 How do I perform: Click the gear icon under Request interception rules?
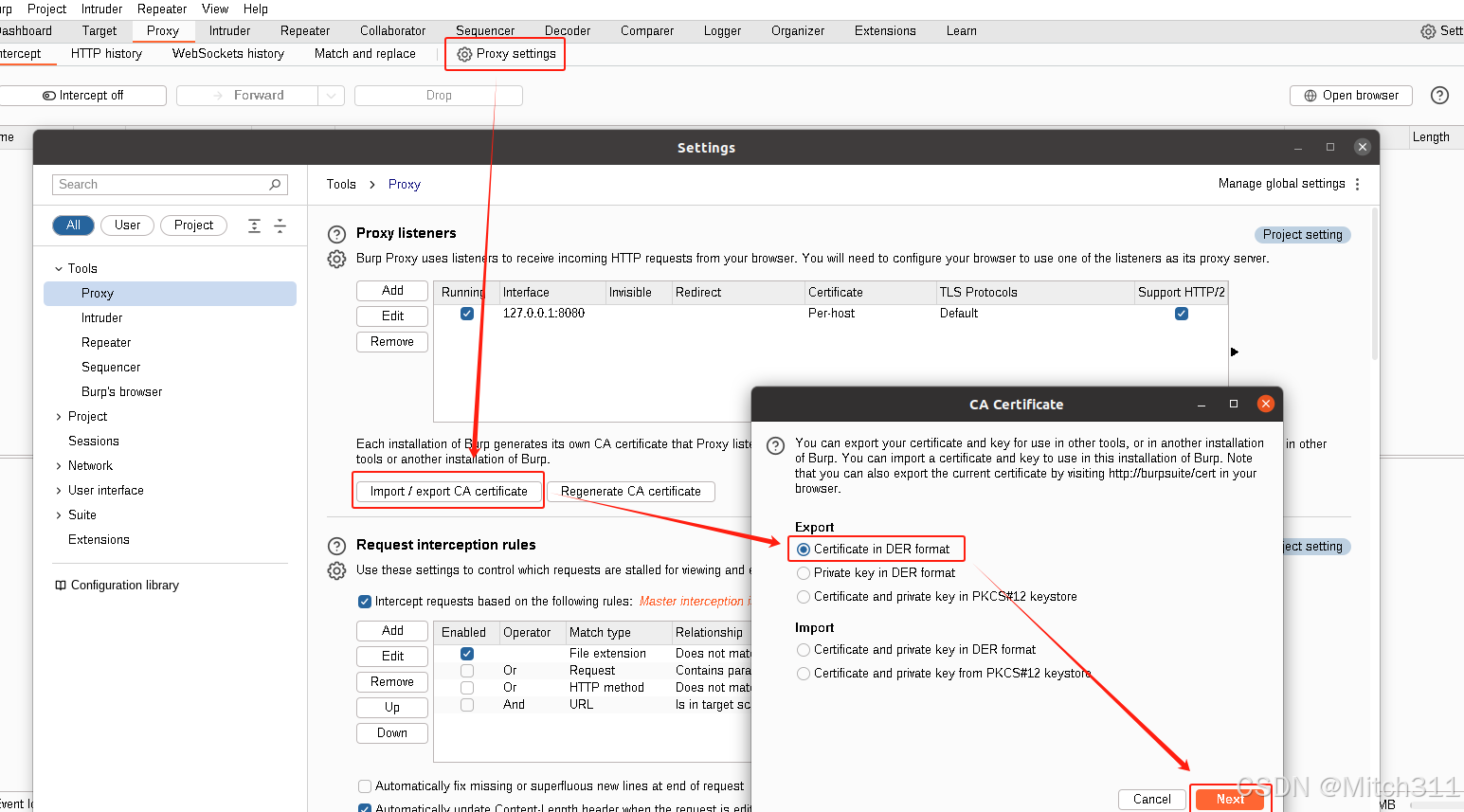pyautogui.click(x=336, y=570)
